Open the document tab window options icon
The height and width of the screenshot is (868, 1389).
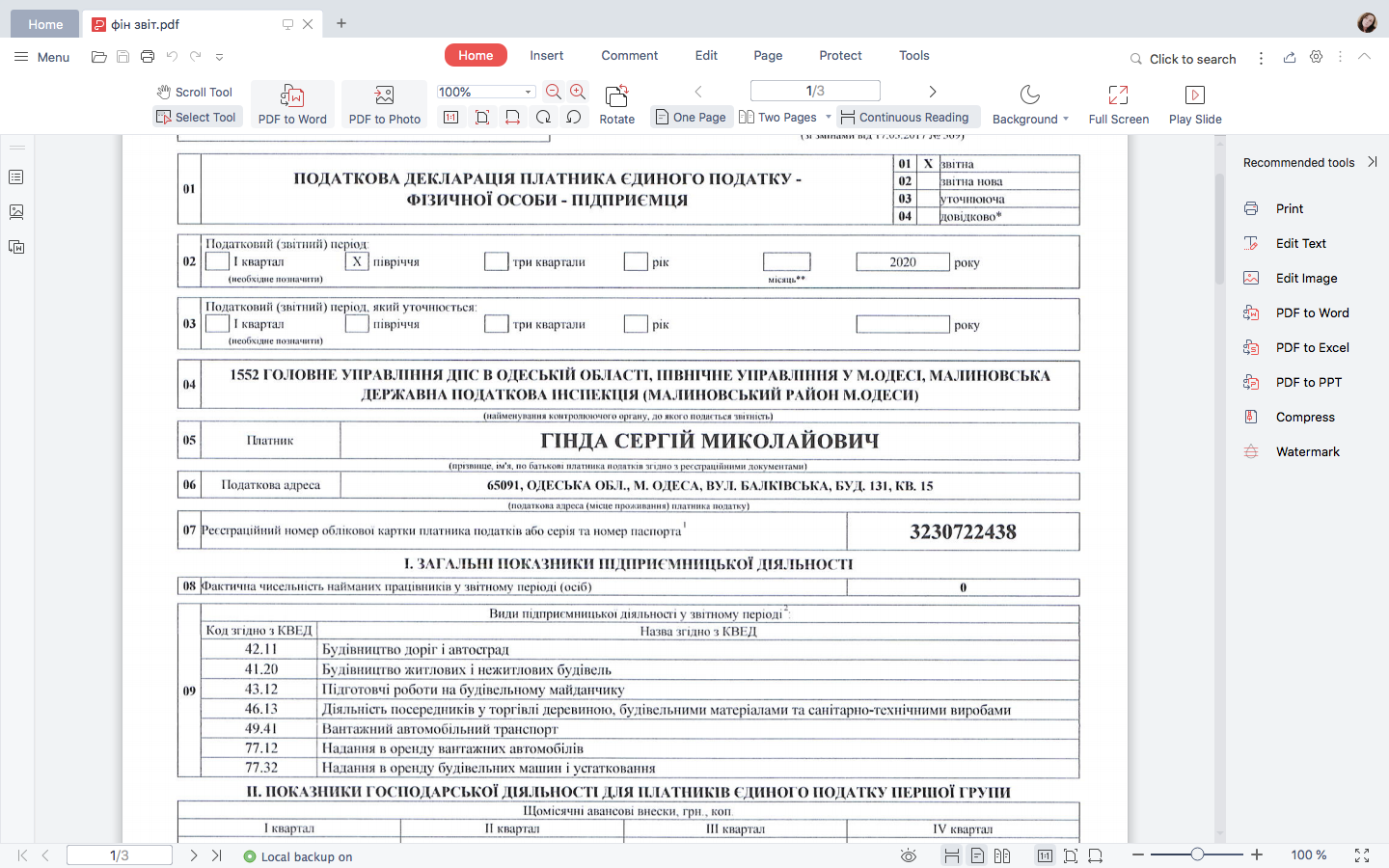tap(287, 24)
